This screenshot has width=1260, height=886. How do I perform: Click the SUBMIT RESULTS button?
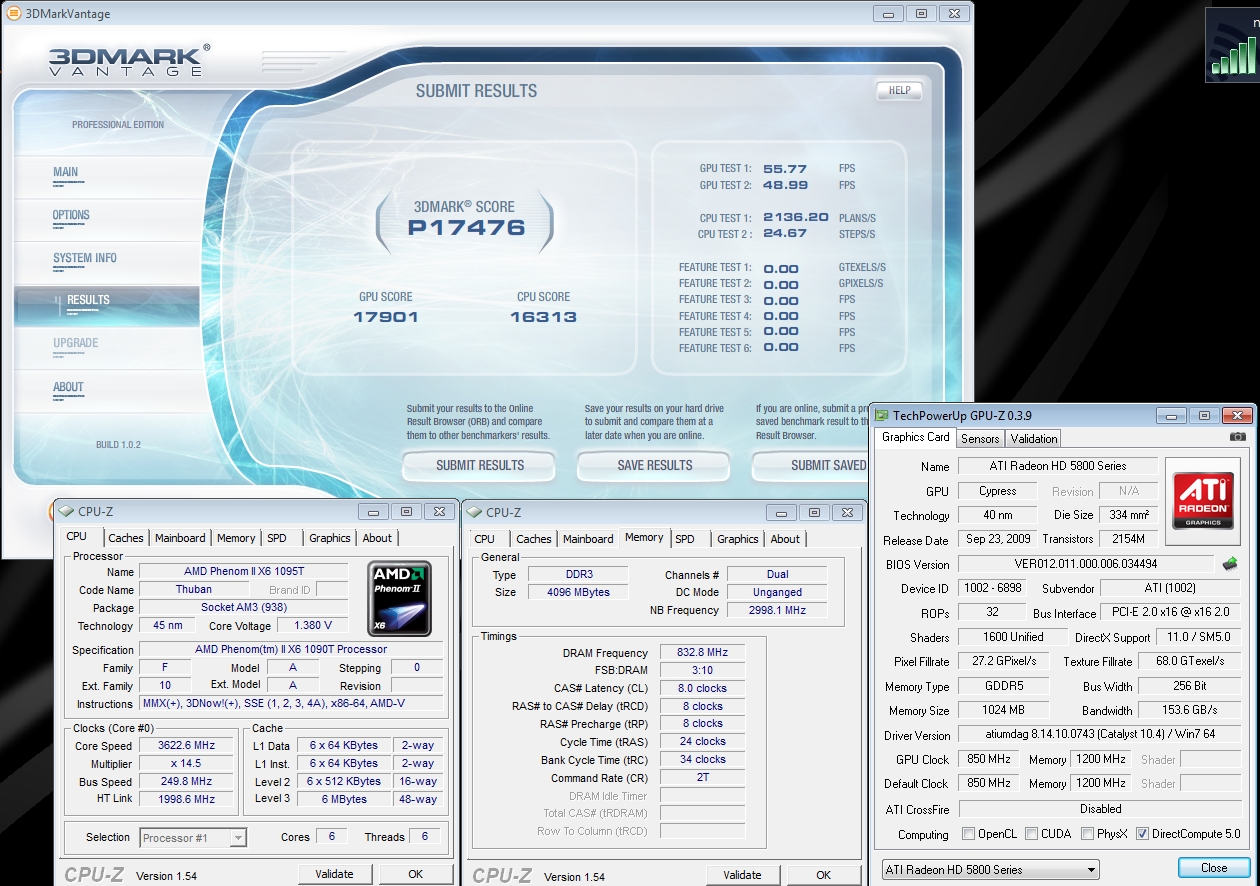point(480,465)
